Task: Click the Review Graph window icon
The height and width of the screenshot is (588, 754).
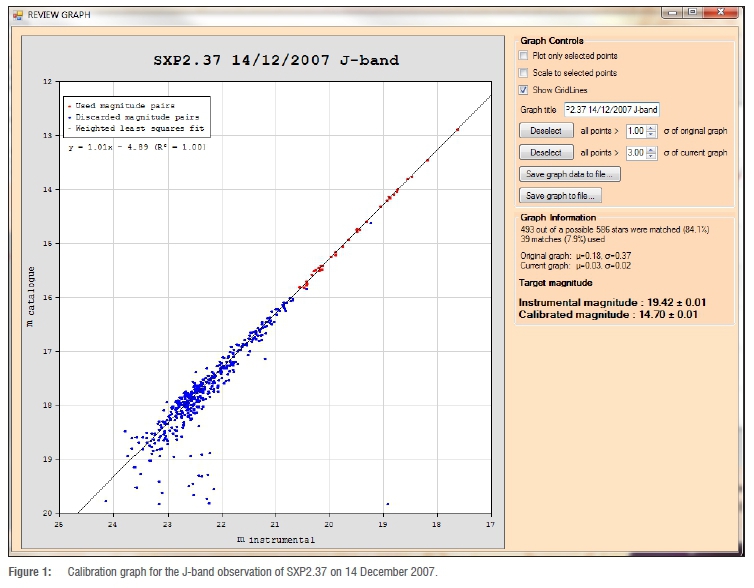Action: coord(17,14)
